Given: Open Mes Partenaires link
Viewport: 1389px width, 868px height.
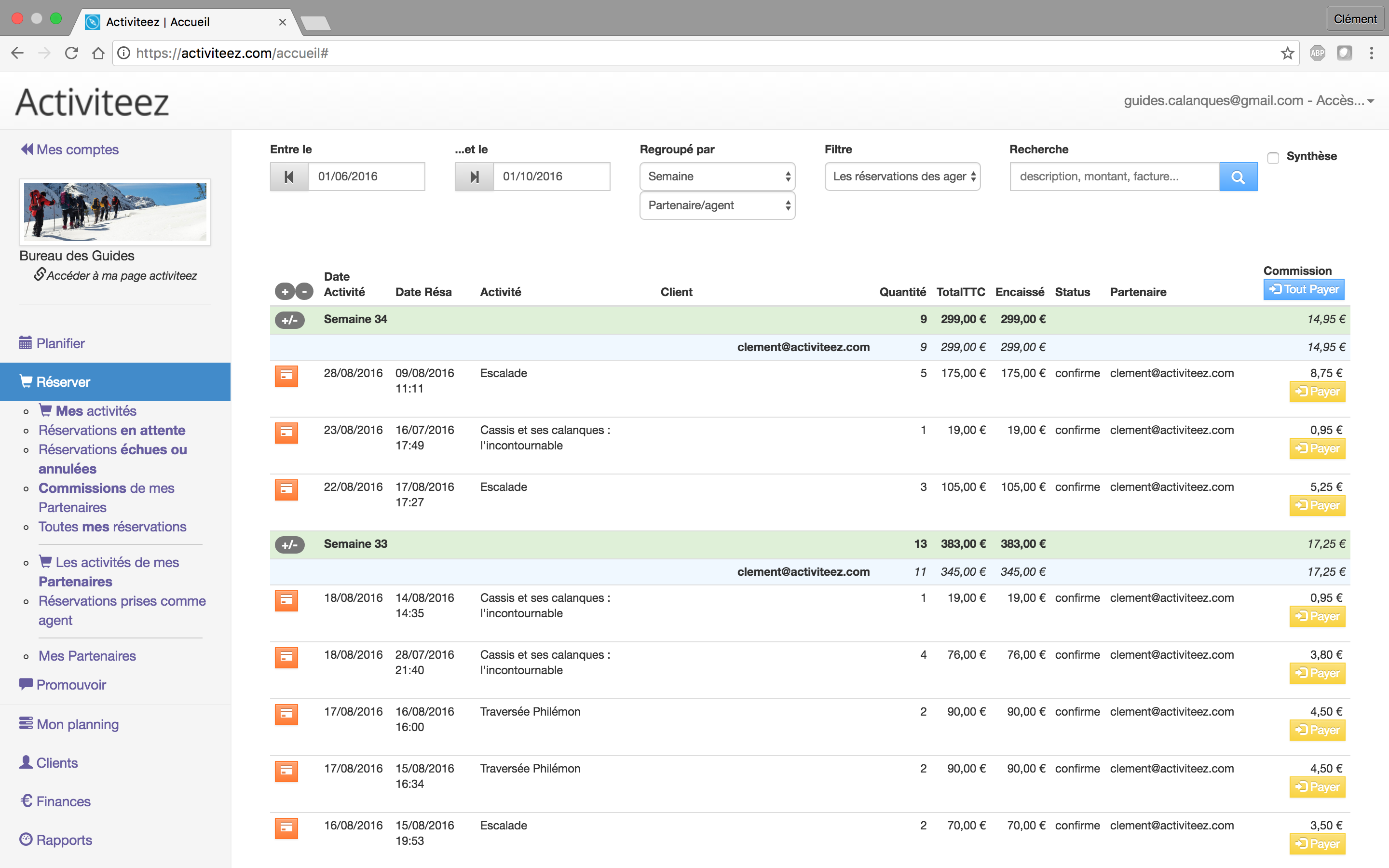Looking at the screenshot, I should [87, 656].
